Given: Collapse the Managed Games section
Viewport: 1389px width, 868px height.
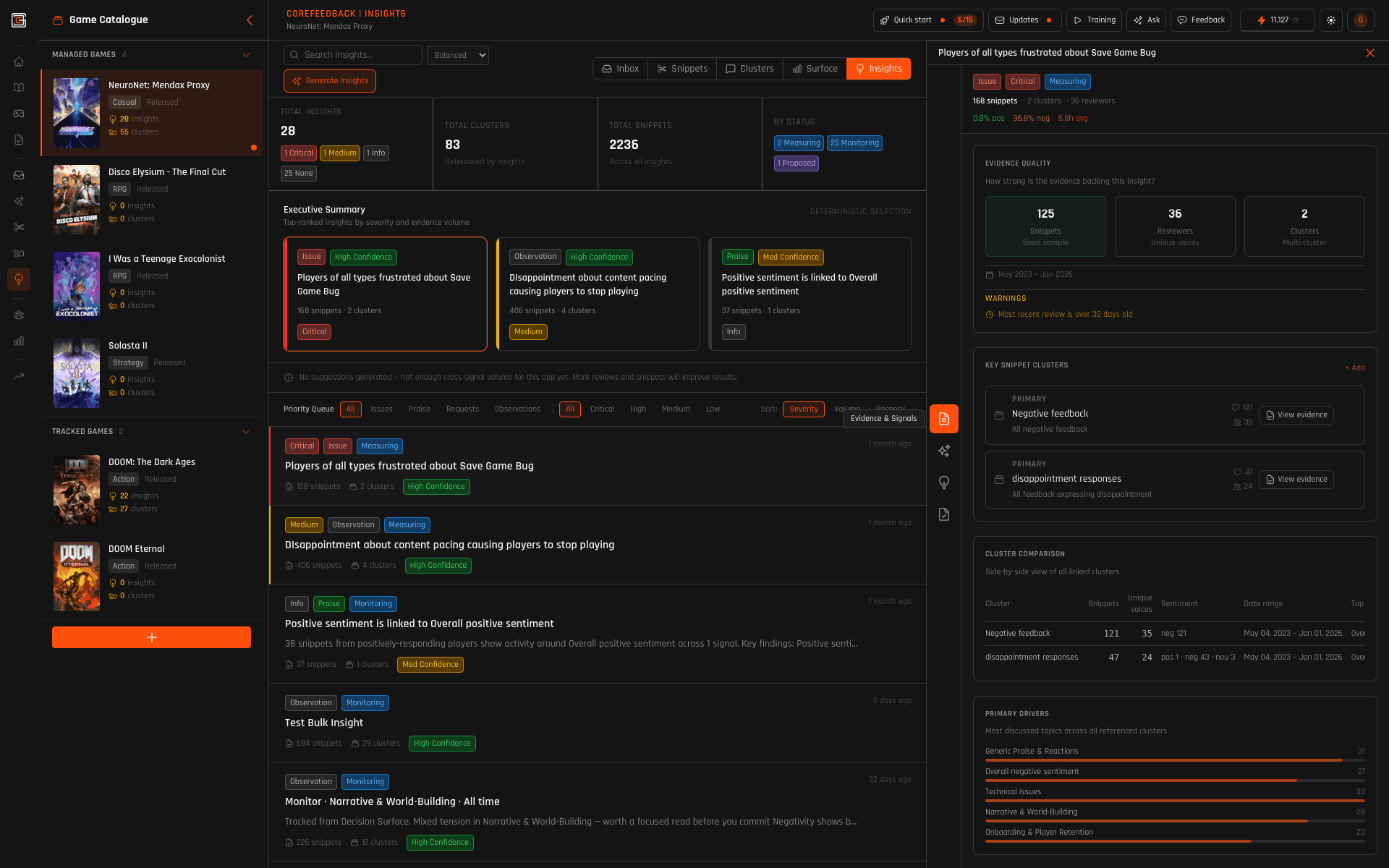Looking at the screenshot, I should point(246,55).
